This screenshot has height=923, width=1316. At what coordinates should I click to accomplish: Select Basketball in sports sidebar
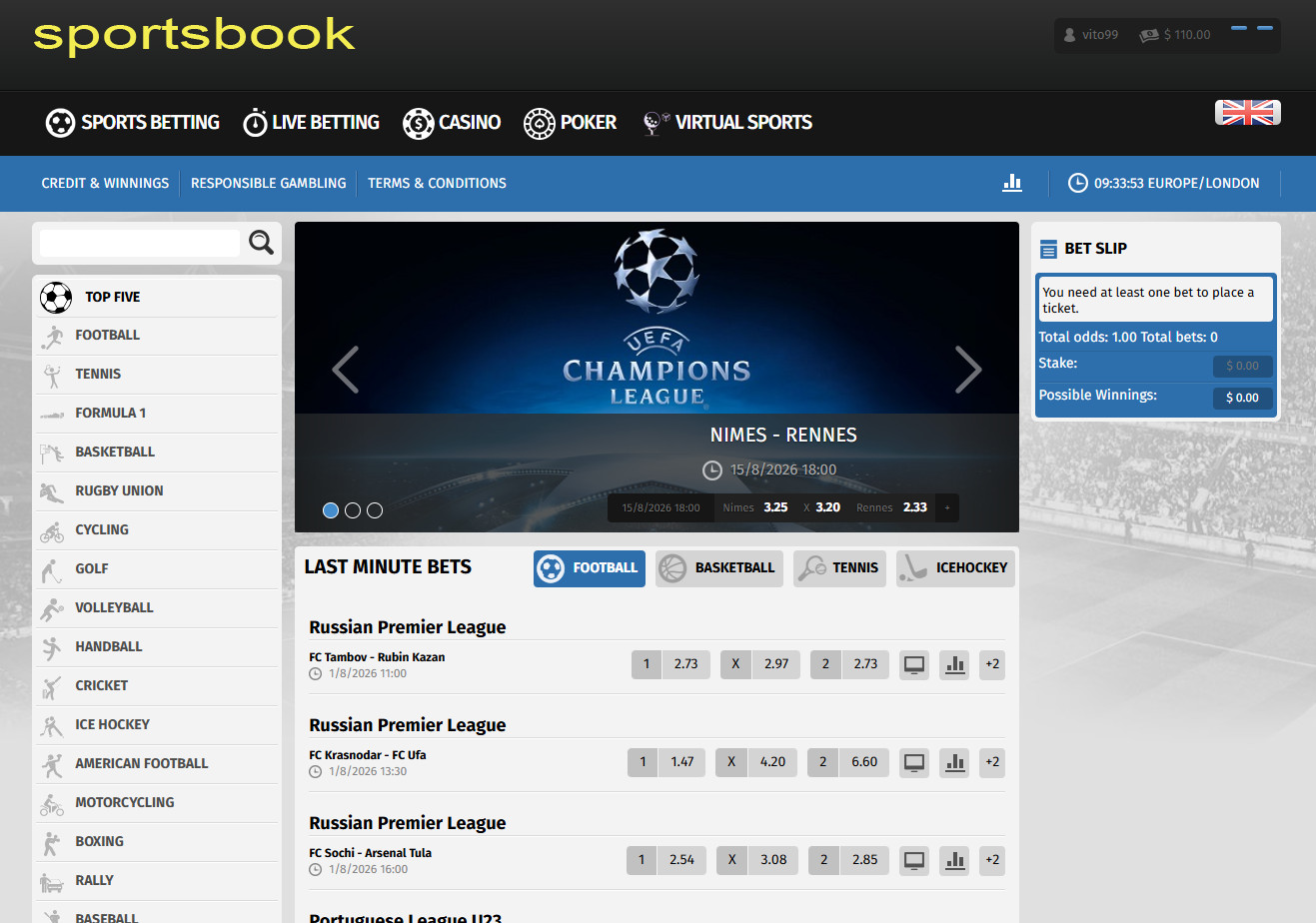(x=157, y=453)
